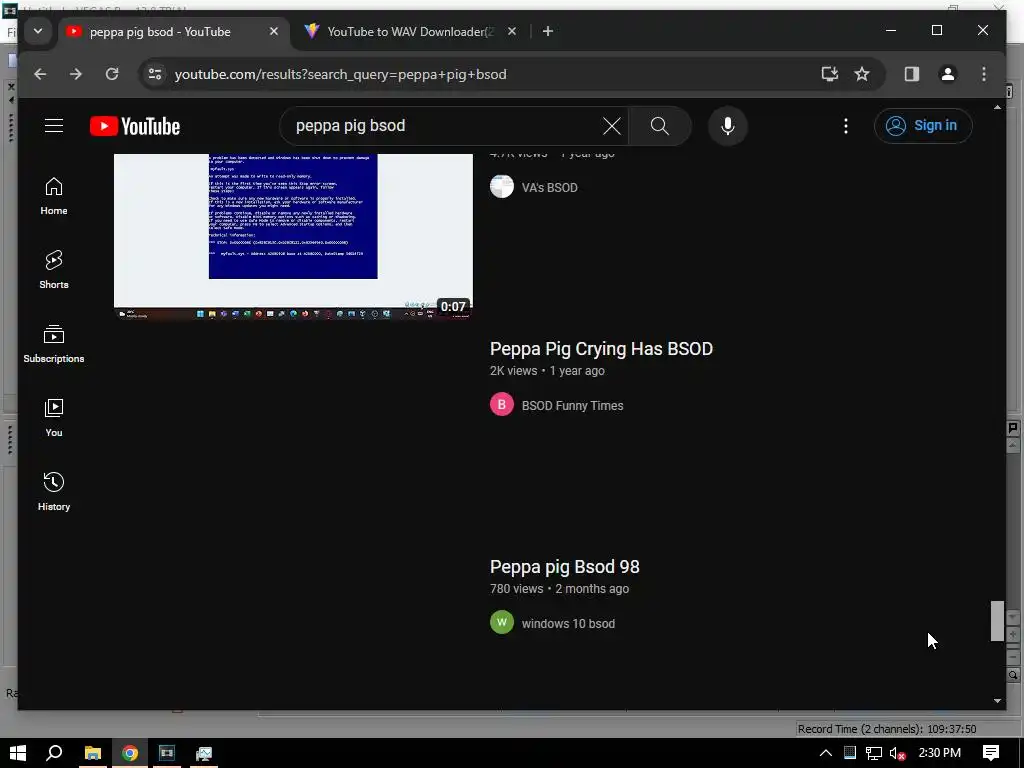Switch to Vegas Pro from taskbar
Viewport: 1024px width, 768px height.
167,753
